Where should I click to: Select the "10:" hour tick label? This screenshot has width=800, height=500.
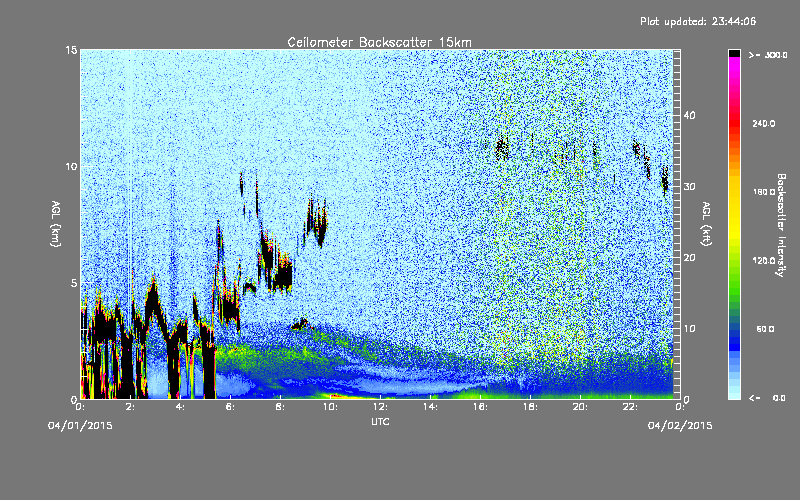coord(330,407)
